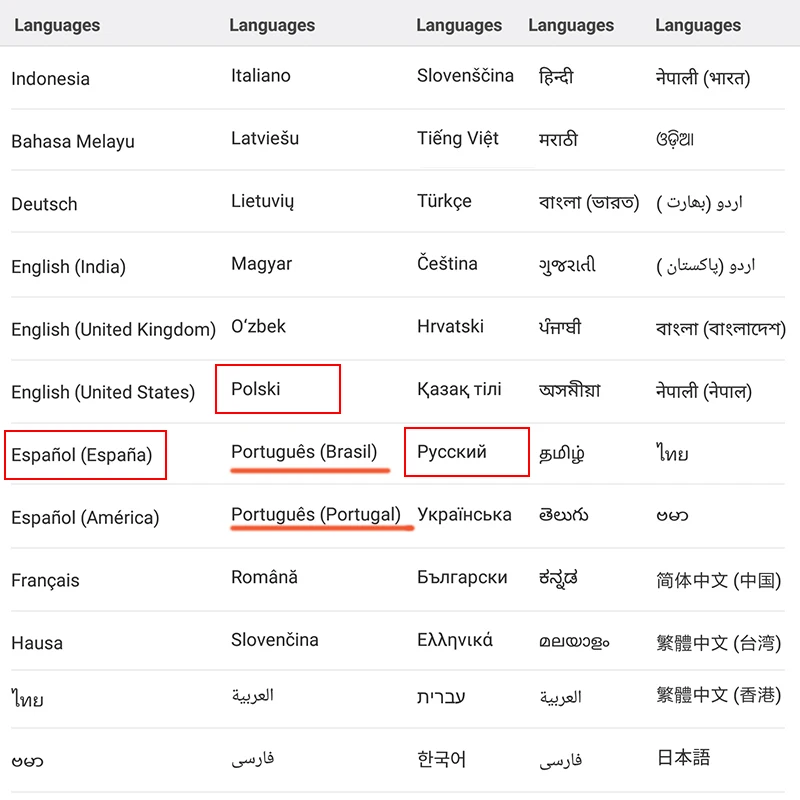The height and width of the screenshot is (800, 800).
Task: Select English (India) entry
Action: (68, 266)
